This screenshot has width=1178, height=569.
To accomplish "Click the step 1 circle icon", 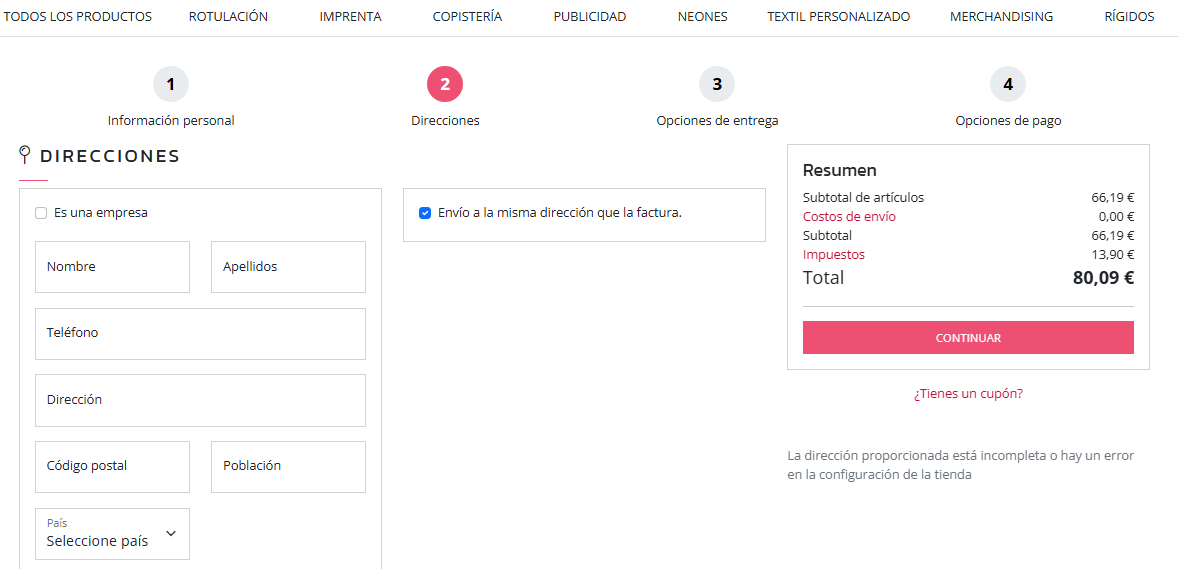I will 171,85.
